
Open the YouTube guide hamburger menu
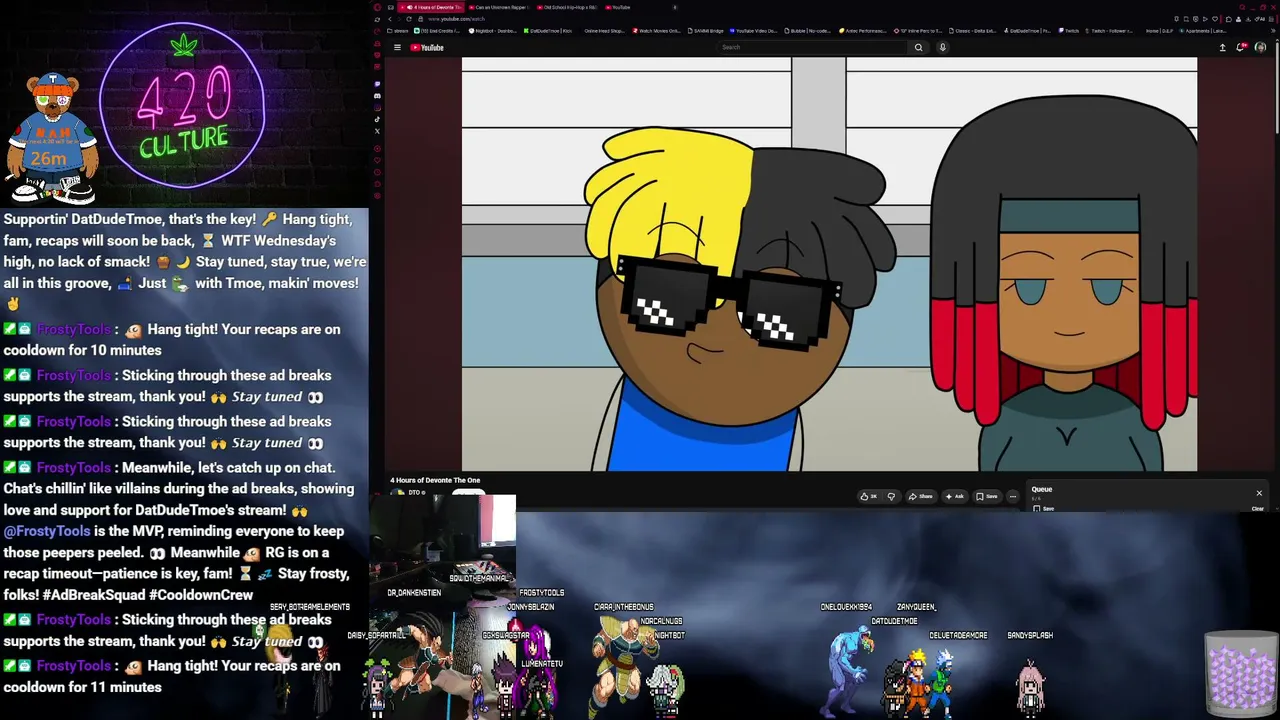397,47
